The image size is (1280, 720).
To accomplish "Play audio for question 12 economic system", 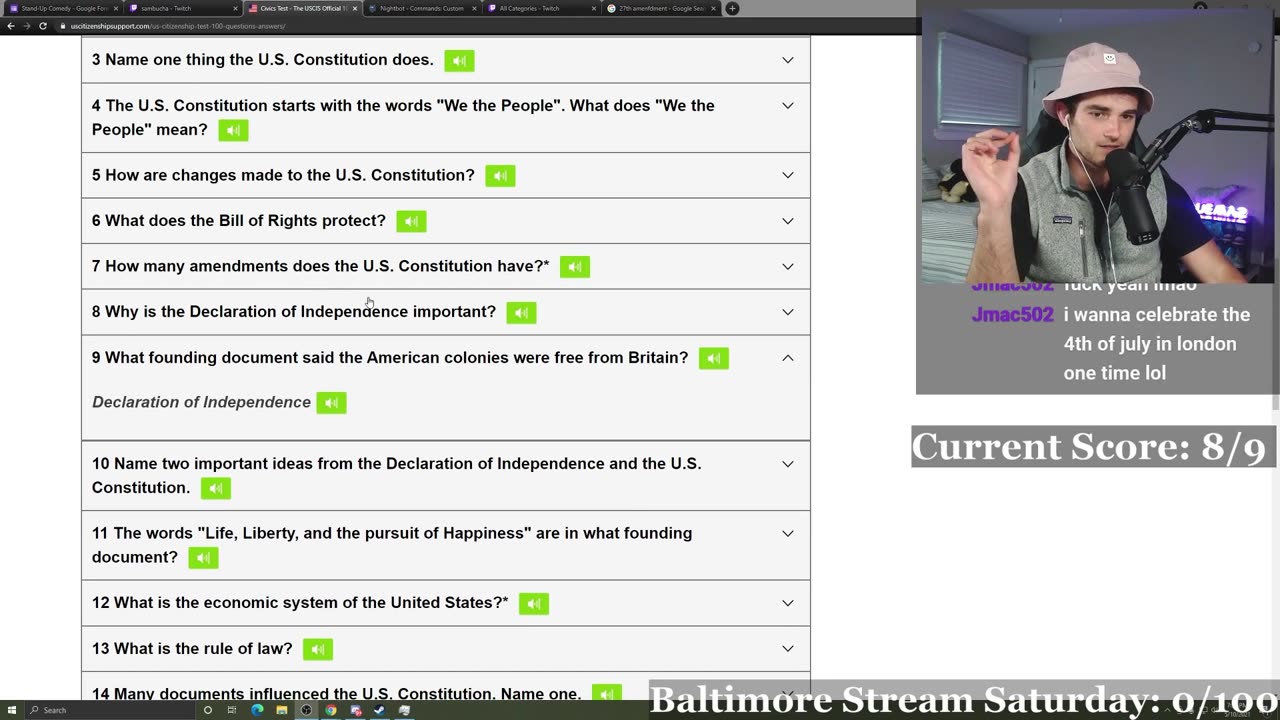I will tap(533, 603).
